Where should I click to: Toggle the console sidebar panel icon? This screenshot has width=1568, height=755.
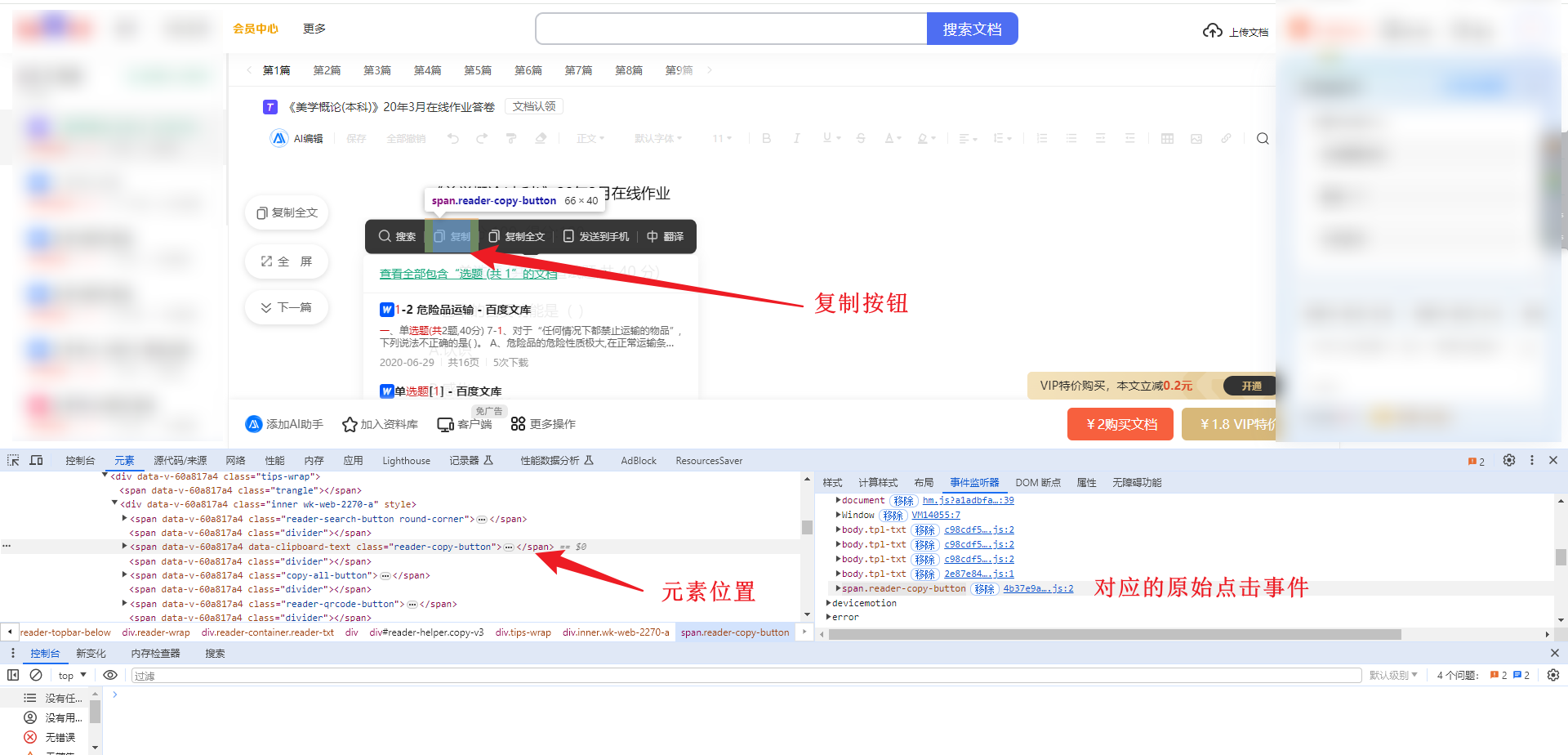[x=13, y=675]
